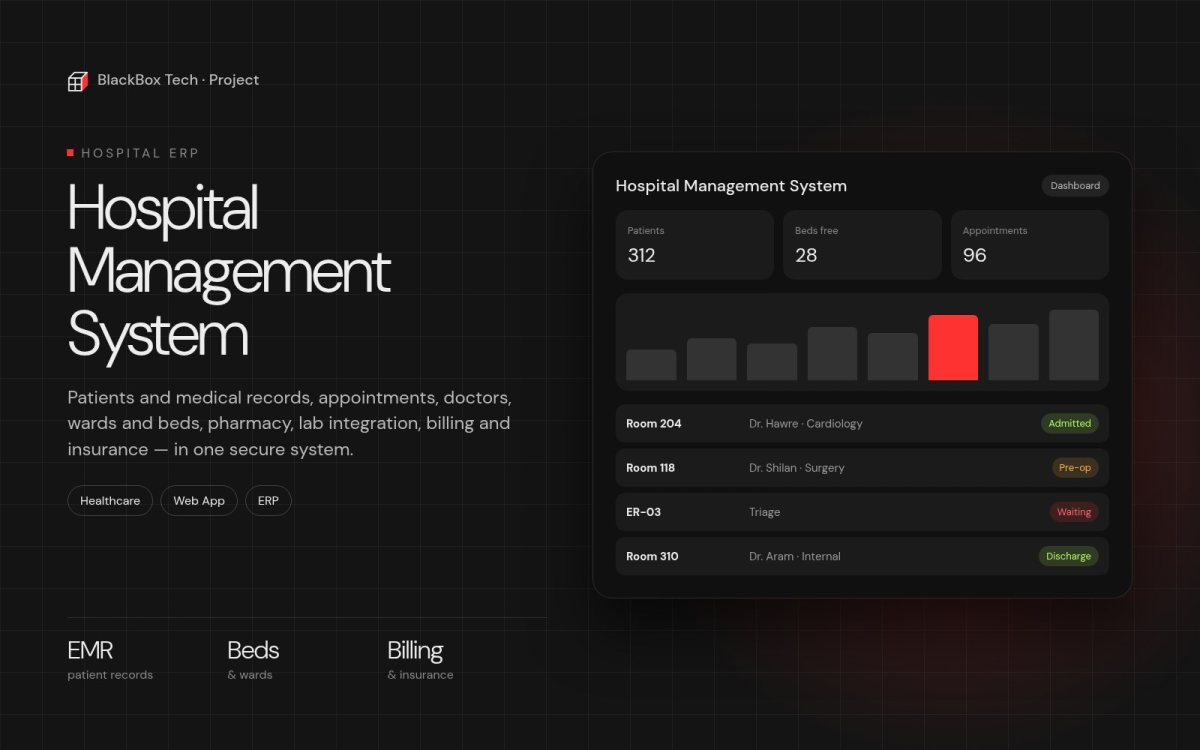Click the tallest last bar in the chart
The image size is (1200, 750).
point(1074,345)
